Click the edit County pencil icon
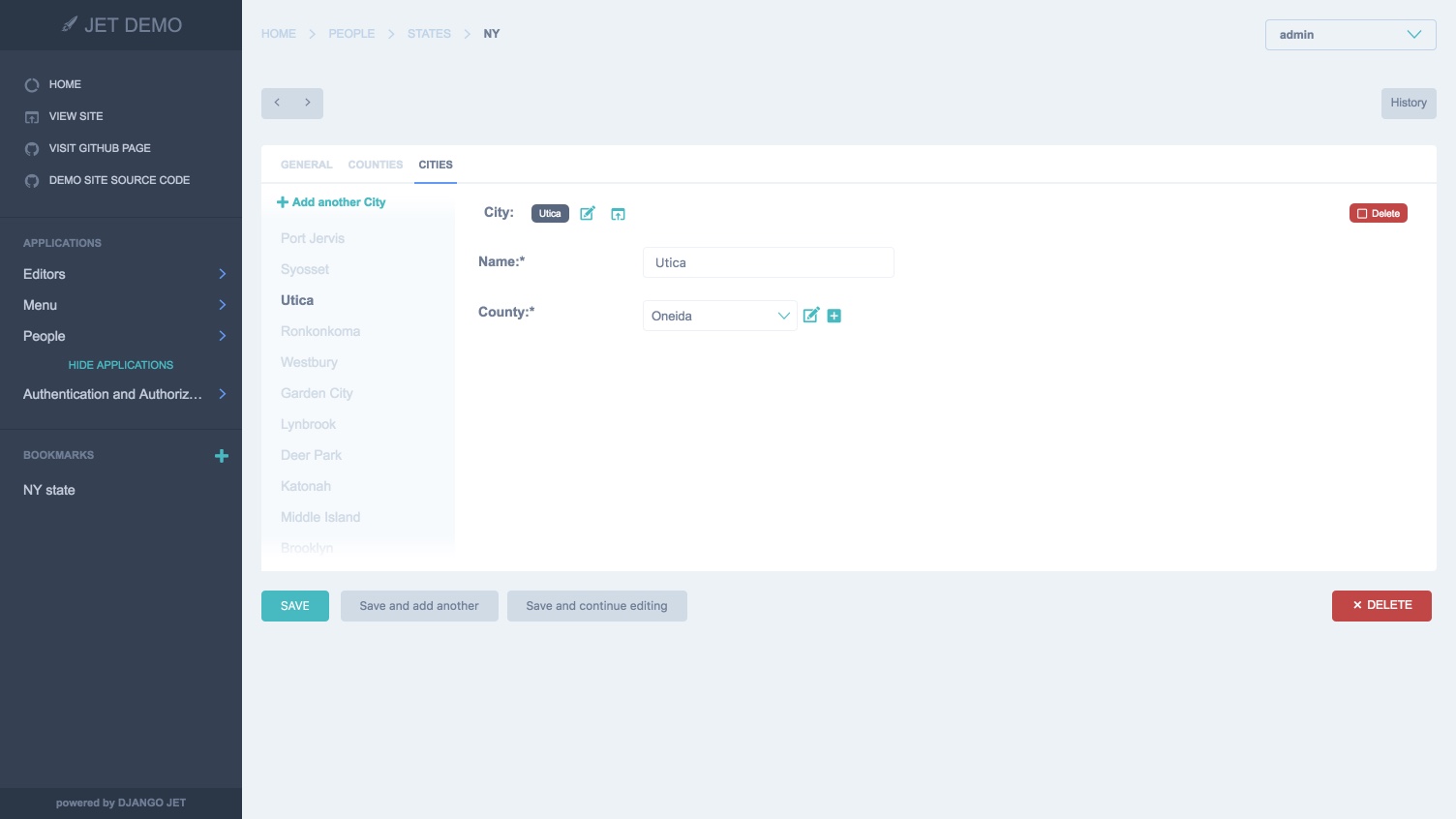This screenshot has width=1456, height=819. click(811, 316)
